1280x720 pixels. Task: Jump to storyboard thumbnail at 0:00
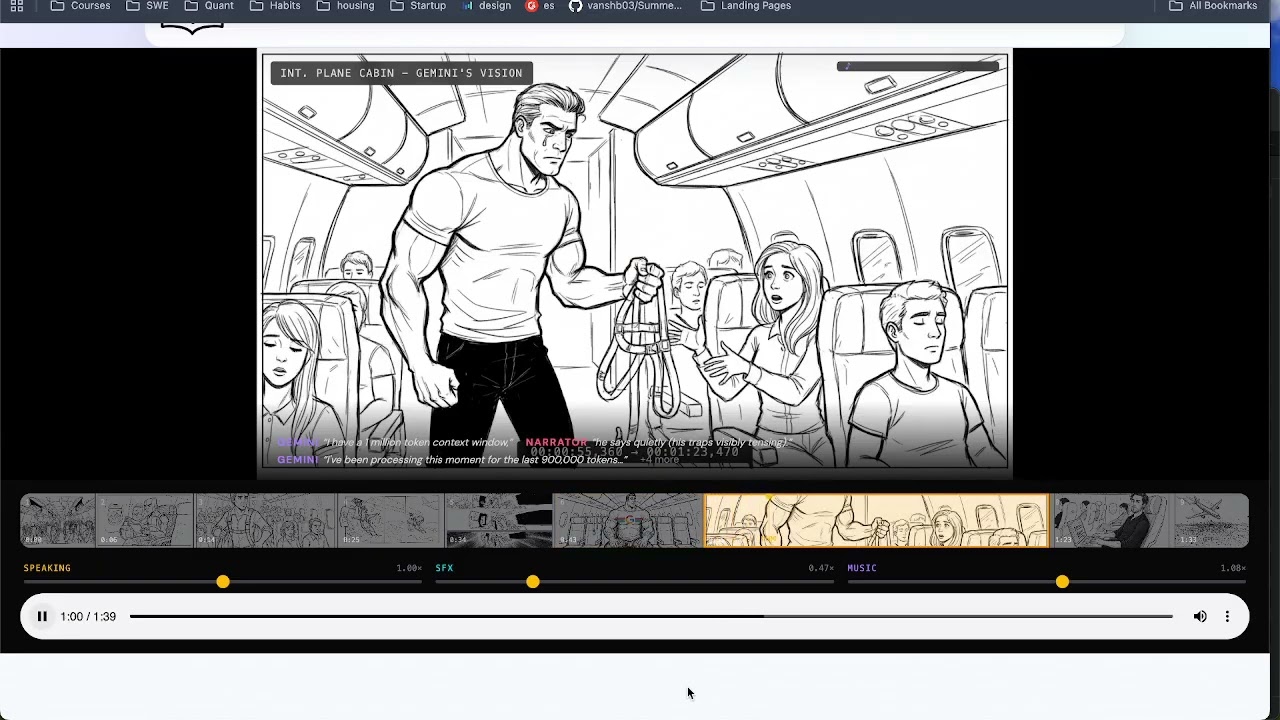(x=58, y=520)
